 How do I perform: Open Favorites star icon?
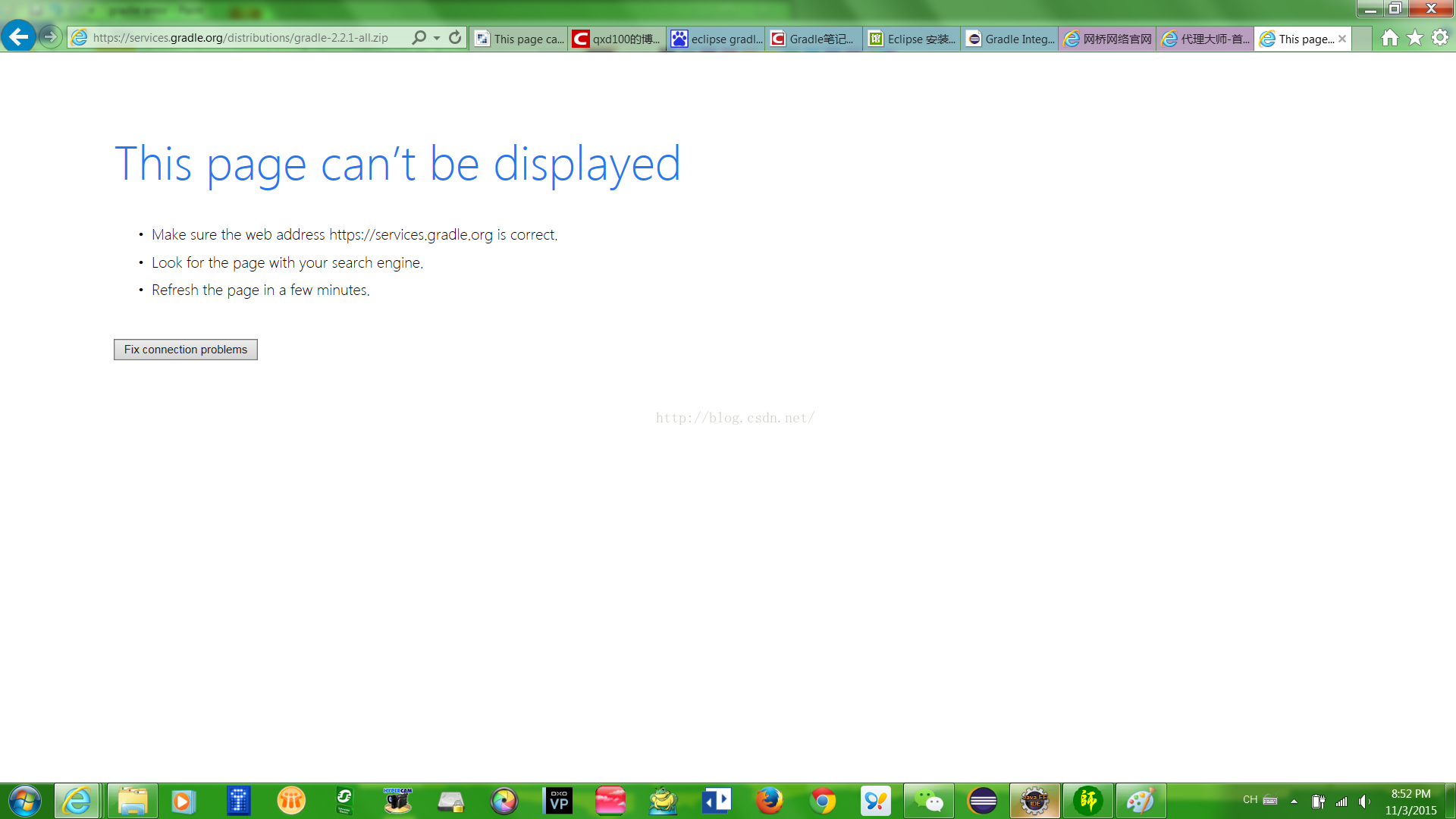(x=1415, y=38)
